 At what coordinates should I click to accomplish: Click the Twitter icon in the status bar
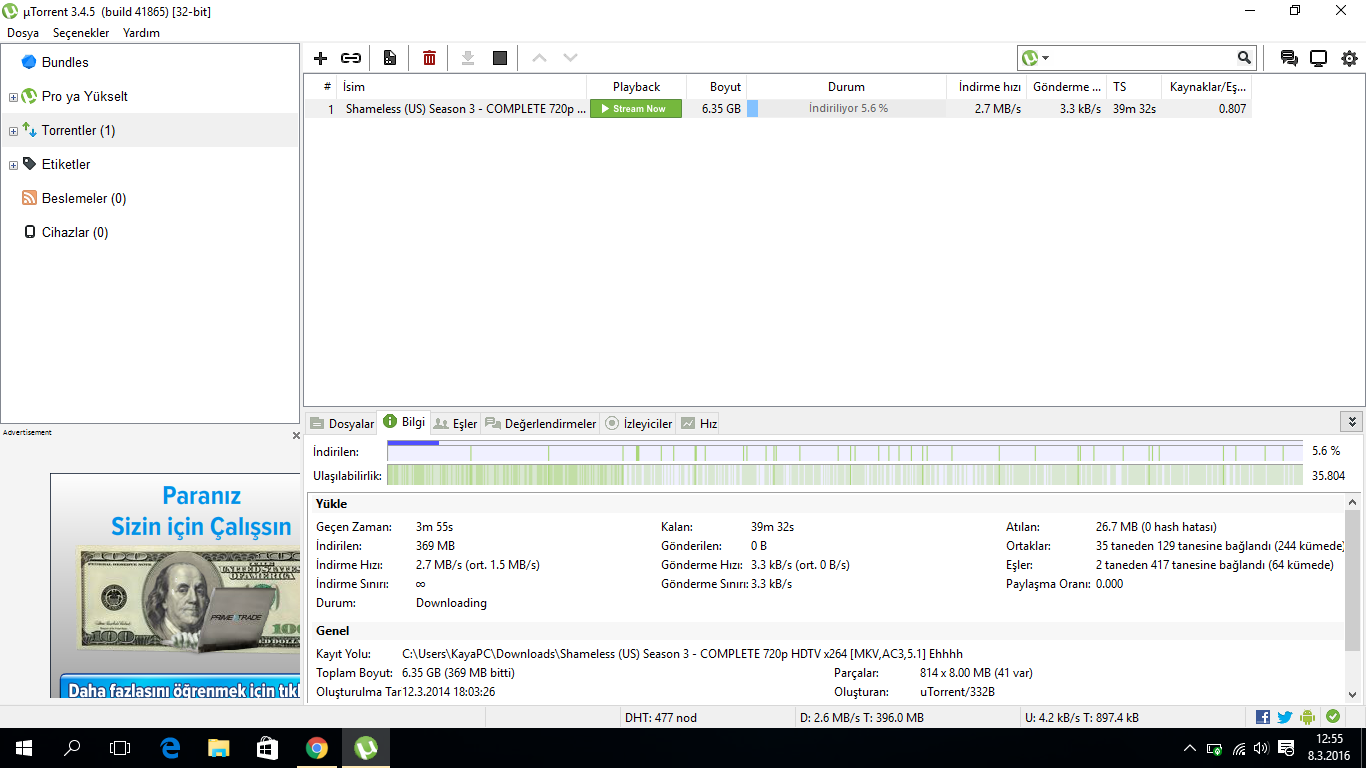click(x=1285, y=717)
